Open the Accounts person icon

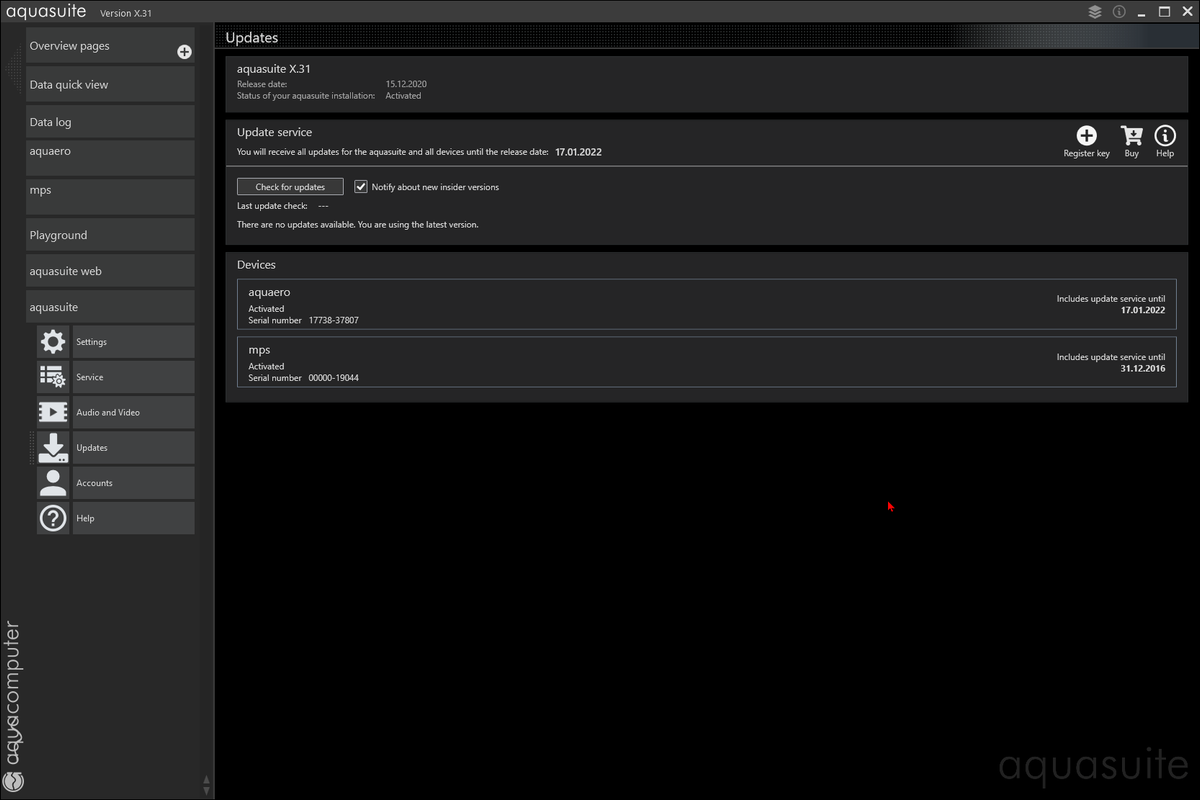[53, 483]
